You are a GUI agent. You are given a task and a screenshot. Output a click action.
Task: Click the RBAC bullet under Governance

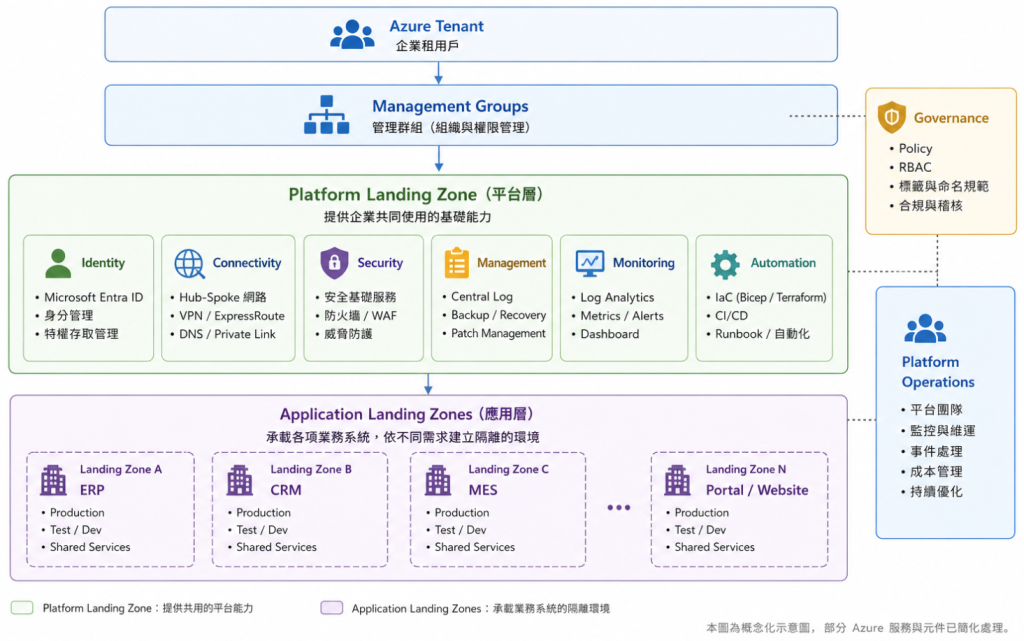(x=915, y=167)
